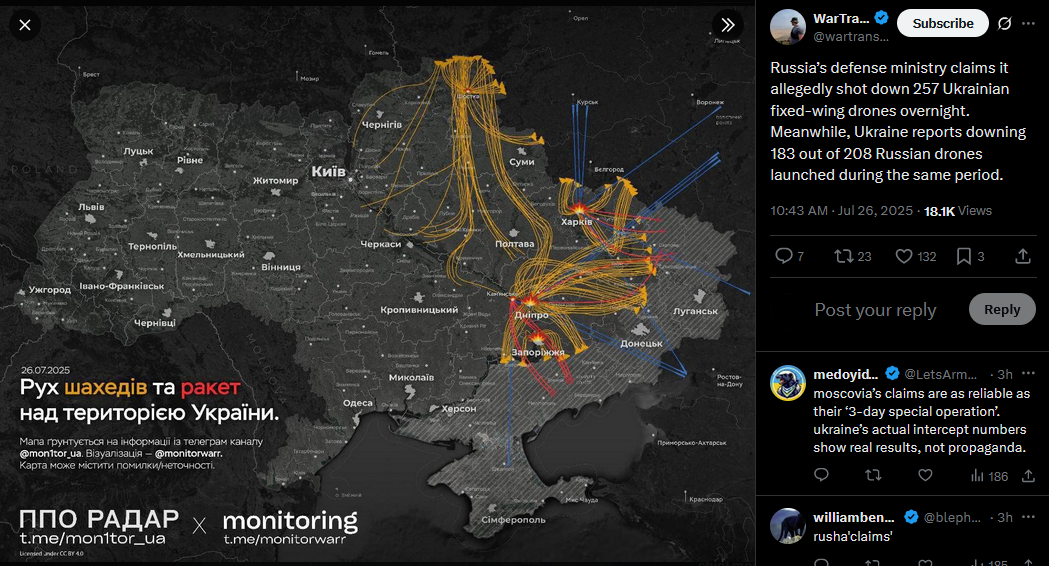Open more options on WarTranslated post
Viewport: 1049px width, 566px height.
tap(1028, 23)
